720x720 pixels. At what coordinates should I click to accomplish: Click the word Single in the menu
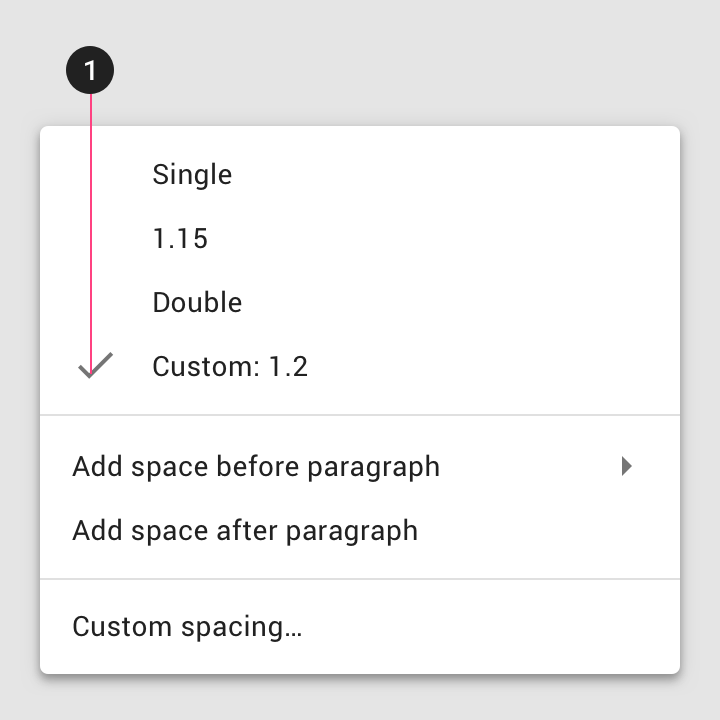pyautogui.click(x=192, y=175)
